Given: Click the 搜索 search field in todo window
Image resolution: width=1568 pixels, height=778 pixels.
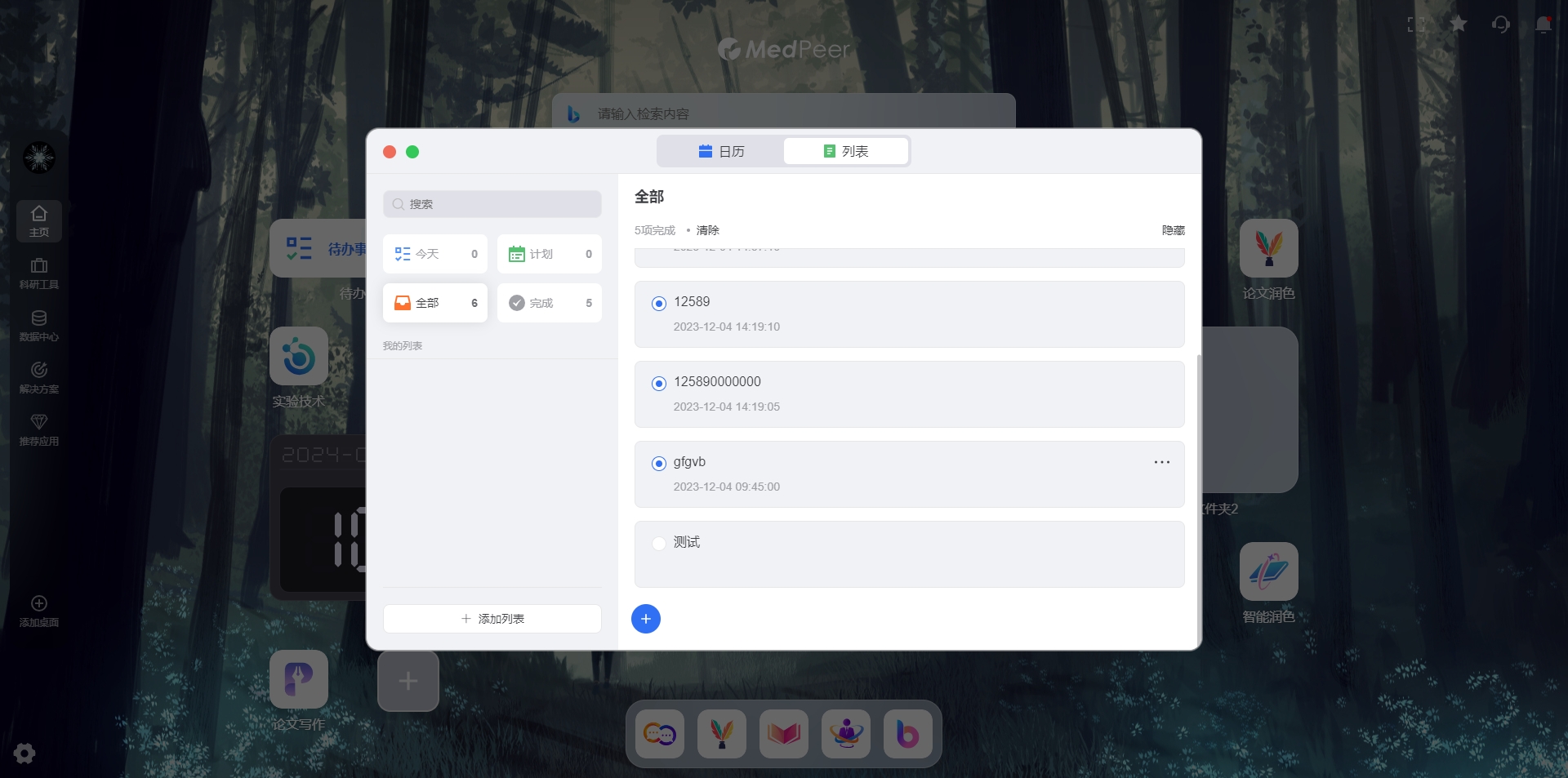Looking at the screenshot, I should [492, 204].
